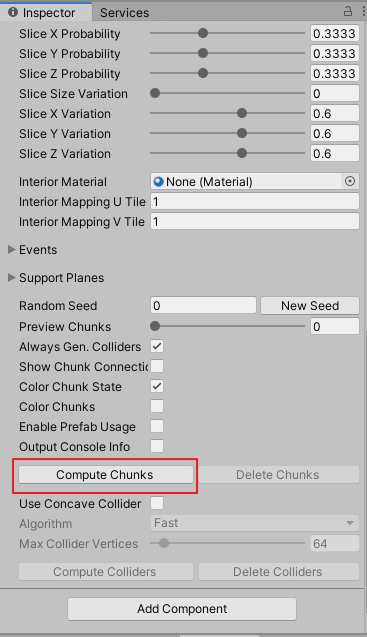Click the New Seed button

pyautogui.click(x=310, y=306)
